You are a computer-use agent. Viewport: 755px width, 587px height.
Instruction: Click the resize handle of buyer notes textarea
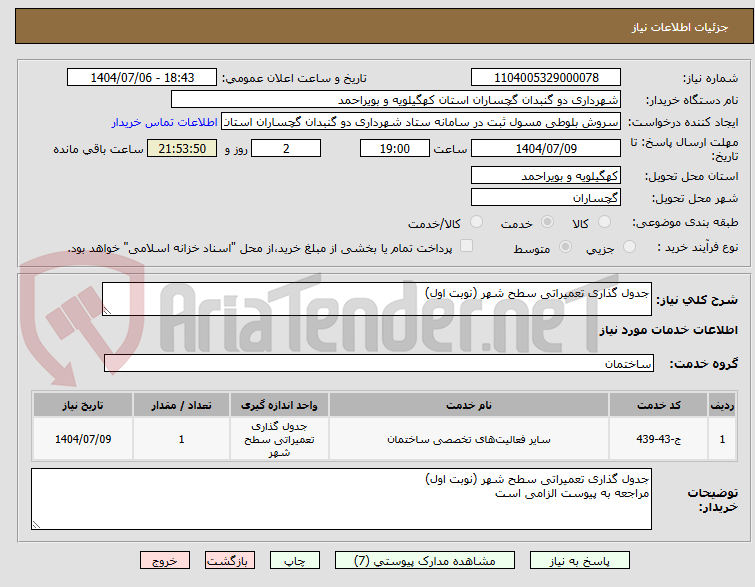(x=36, y=525)
